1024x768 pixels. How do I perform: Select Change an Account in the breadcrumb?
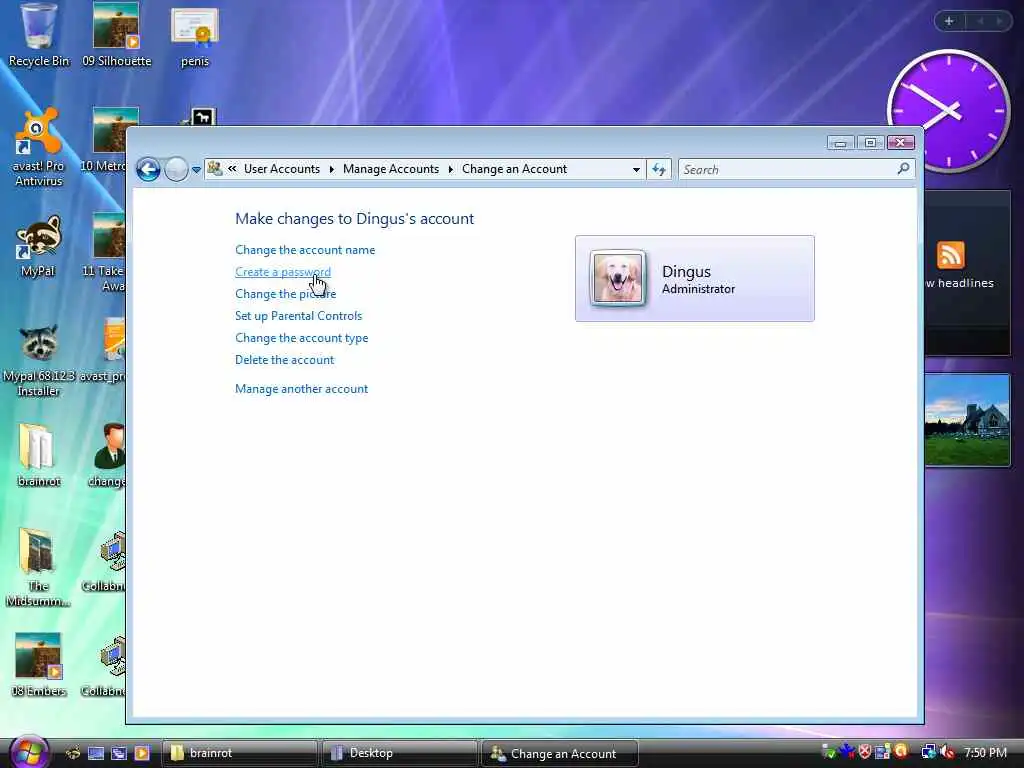tap(514, 169)
